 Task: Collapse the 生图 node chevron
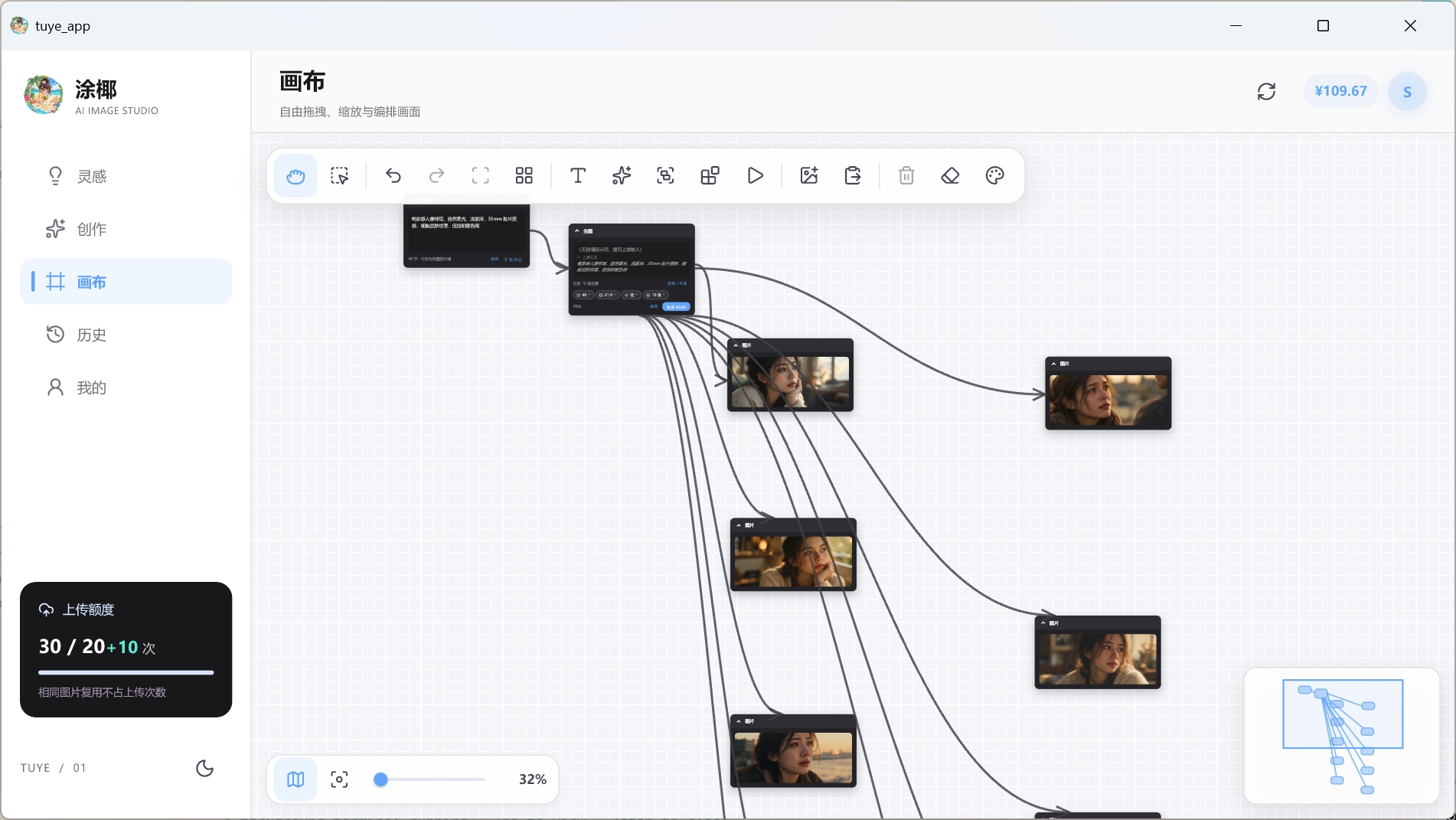tap(577, 230)
